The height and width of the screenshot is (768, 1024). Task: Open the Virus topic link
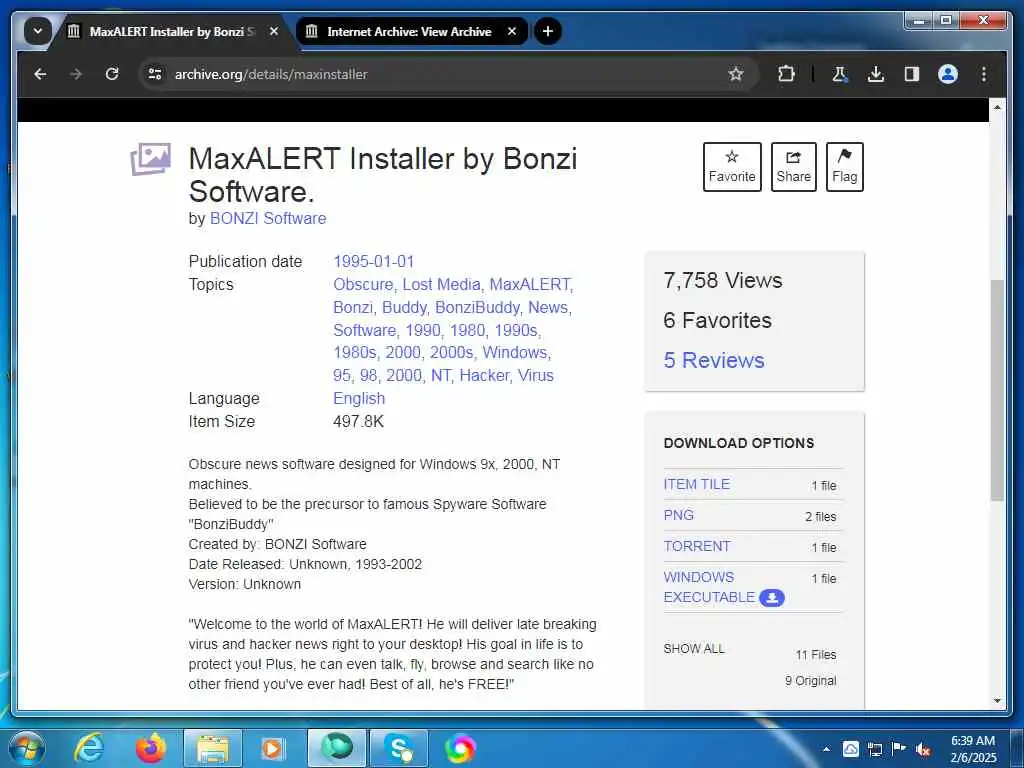536,376
